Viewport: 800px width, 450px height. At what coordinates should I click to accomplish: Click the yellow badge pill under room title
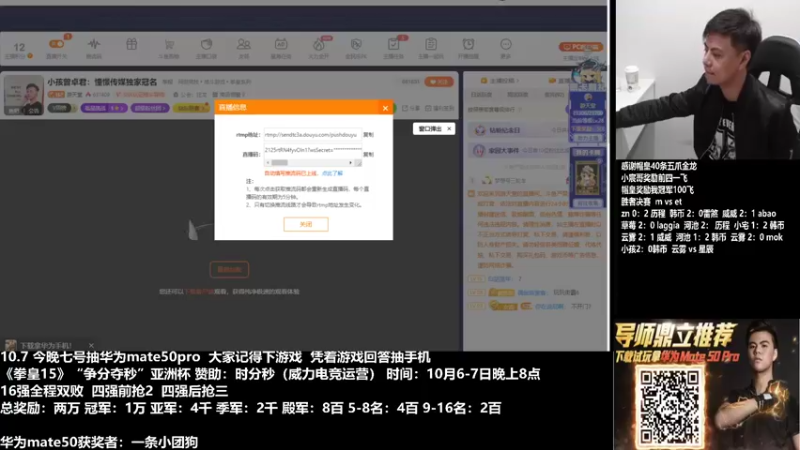click(191, 108)
